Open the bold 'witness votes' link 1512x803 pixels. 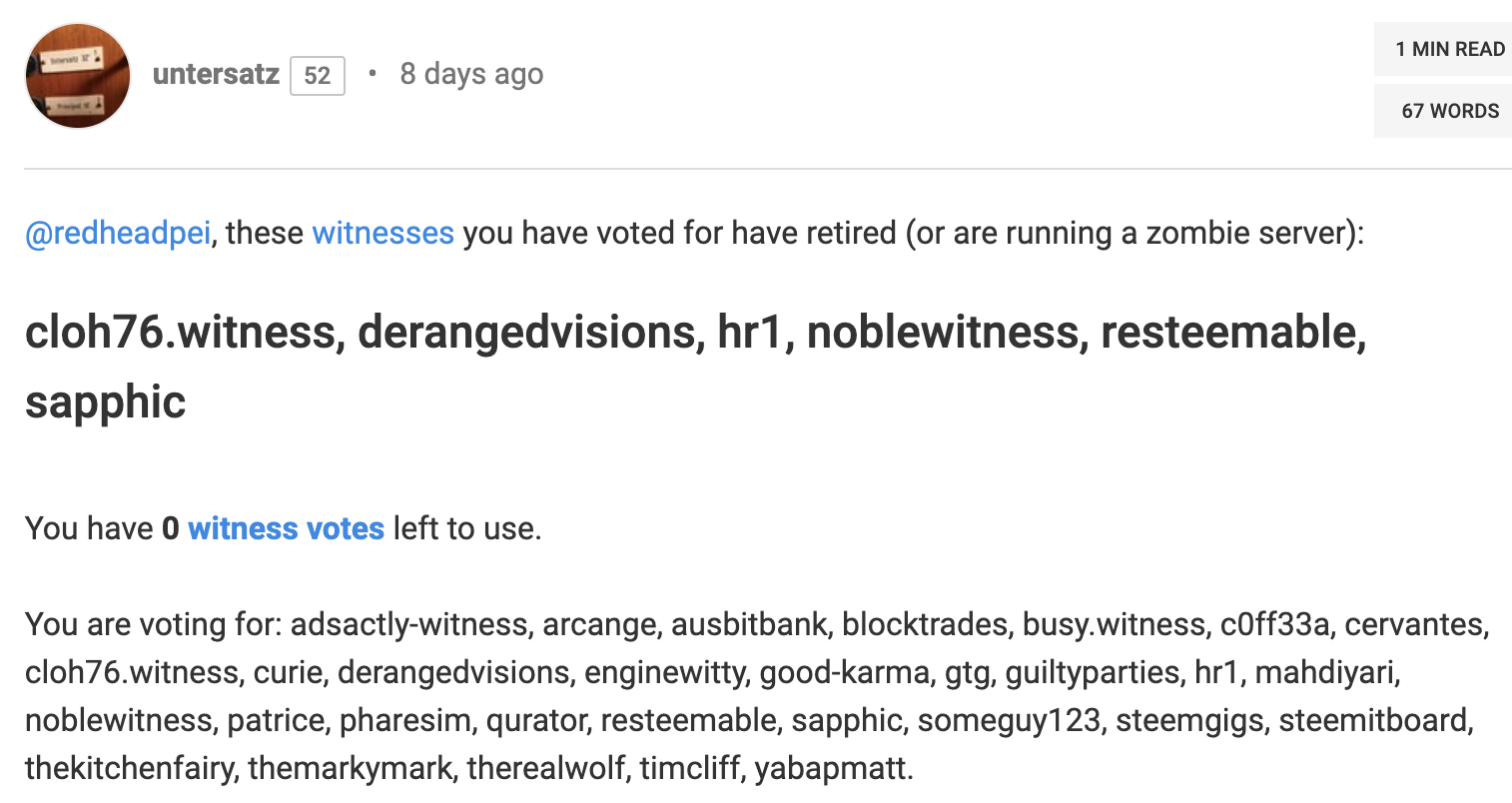pyautogui.click(x=286, y=528)
